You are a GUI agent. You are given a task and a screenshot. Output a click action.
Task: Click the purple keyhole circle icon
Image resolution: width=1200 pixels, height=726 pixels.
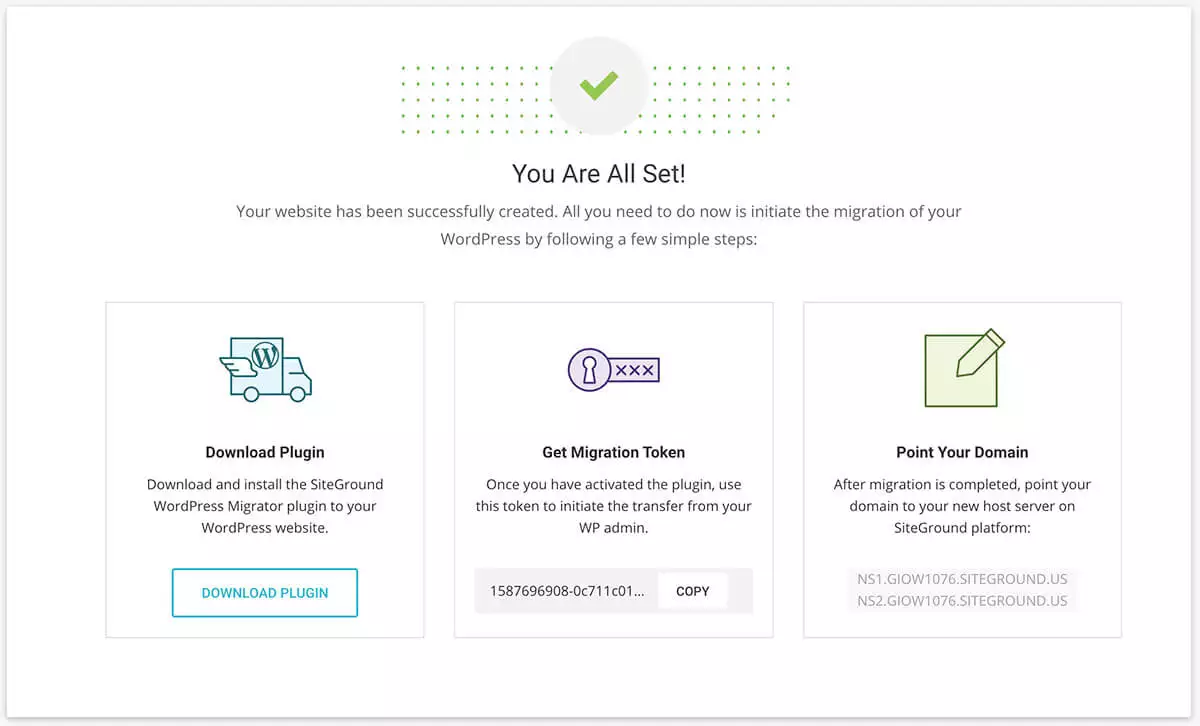(588, 370)
